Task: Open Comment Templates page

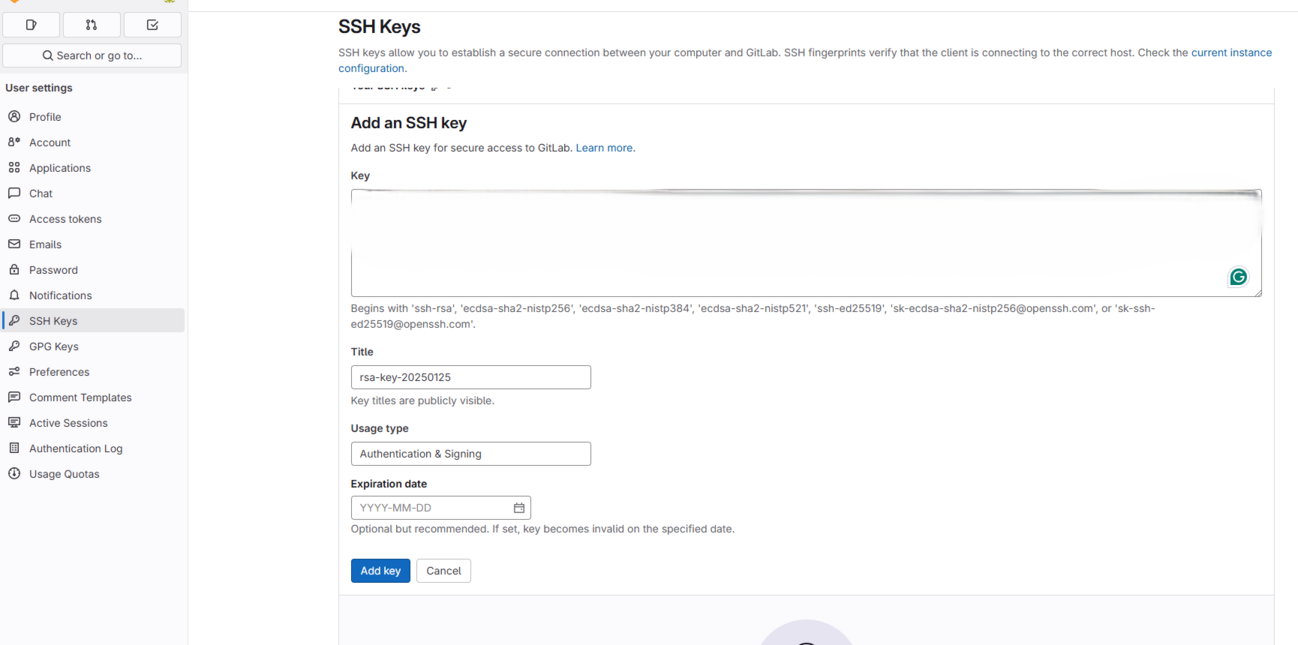Action: coord(93,397)
